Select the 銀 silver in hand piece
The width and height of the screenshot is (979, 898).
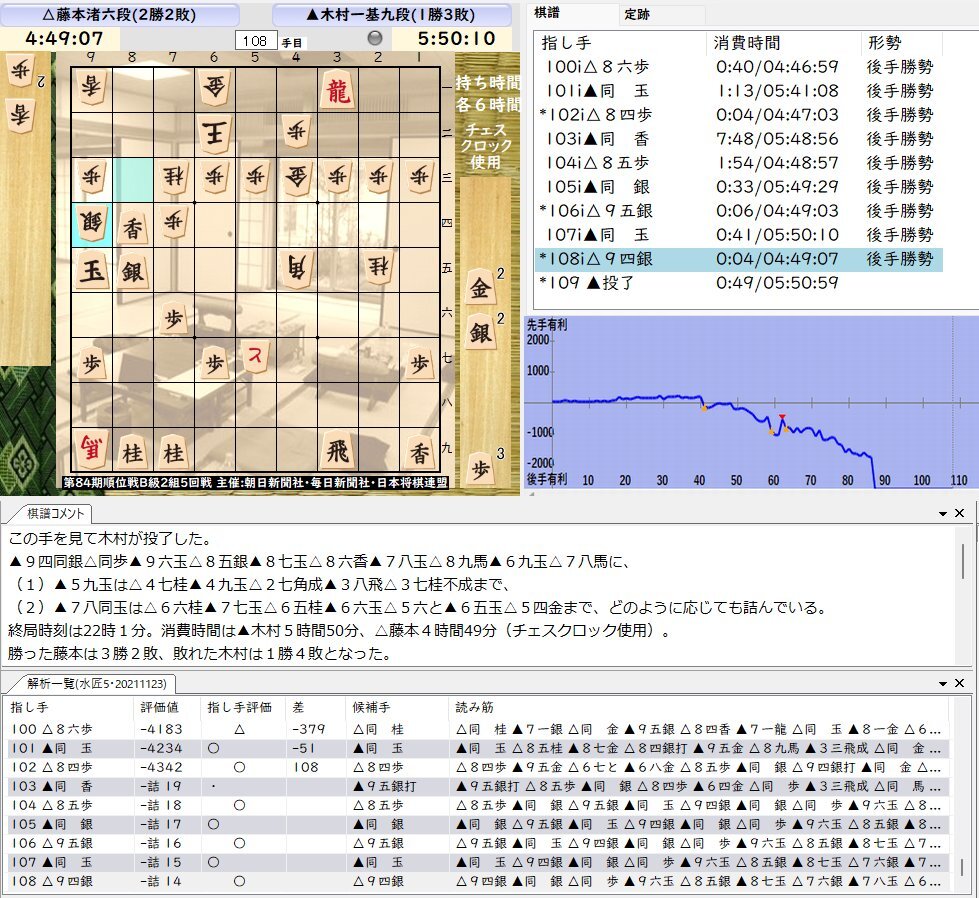click(x=480, y=333)
